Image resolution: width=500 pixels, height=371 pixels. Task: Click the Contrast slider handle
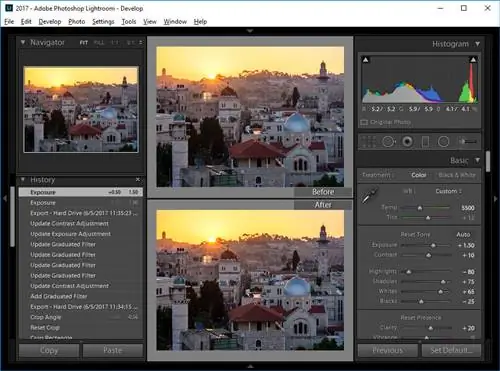[429, 255]
